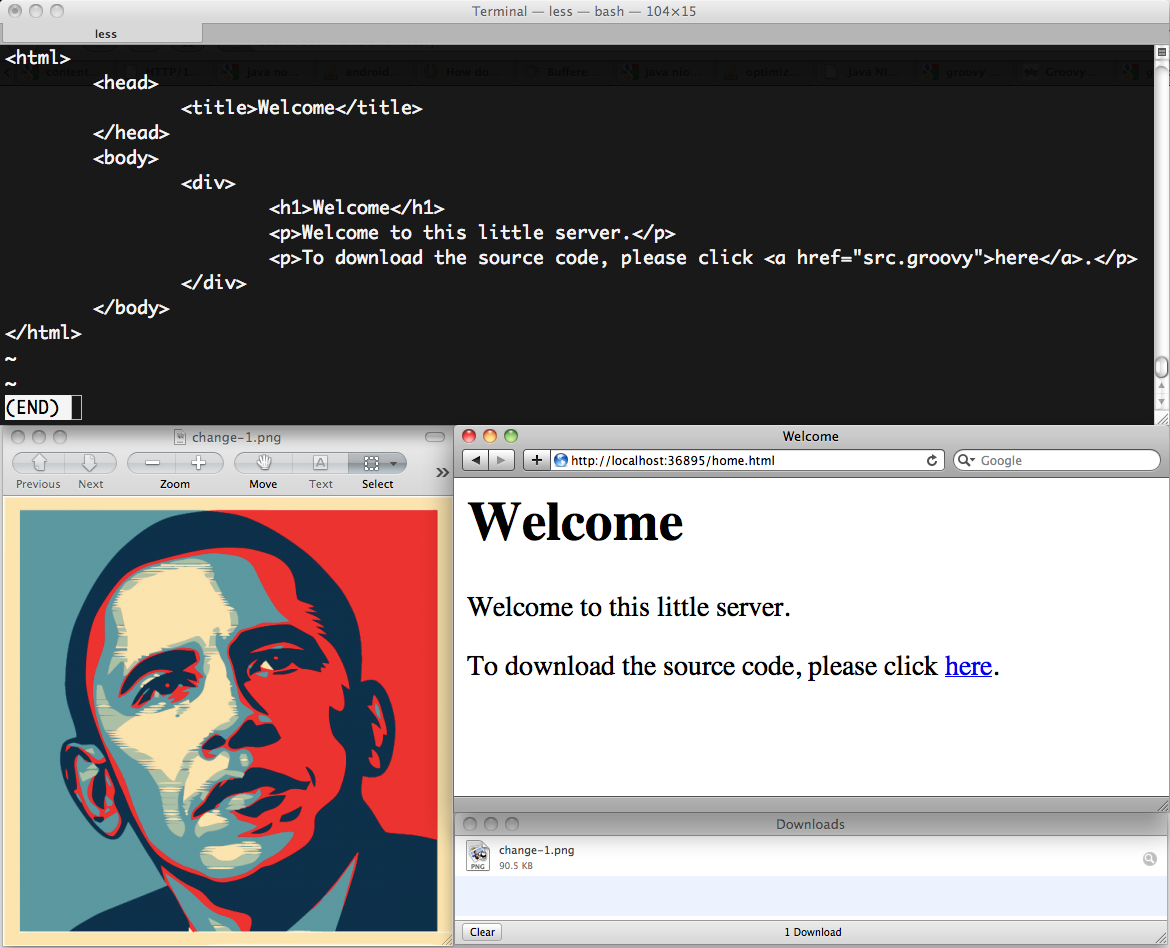Screen dimensions: 1170x948
Task: Click the Obama poster image in Preview
Action: click(228, 720)
